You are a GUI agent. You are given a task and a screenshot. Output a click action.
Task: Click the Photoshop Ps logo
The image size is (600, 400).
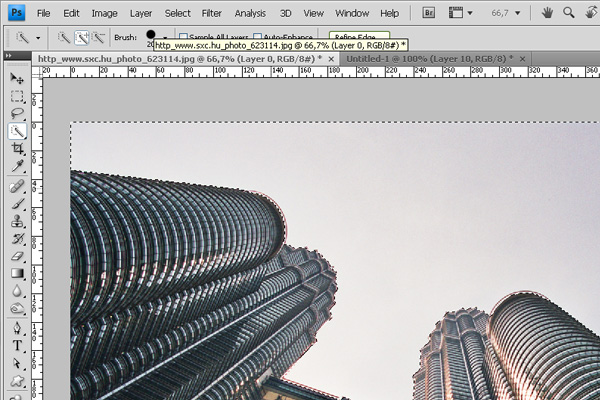click(16, 13)
